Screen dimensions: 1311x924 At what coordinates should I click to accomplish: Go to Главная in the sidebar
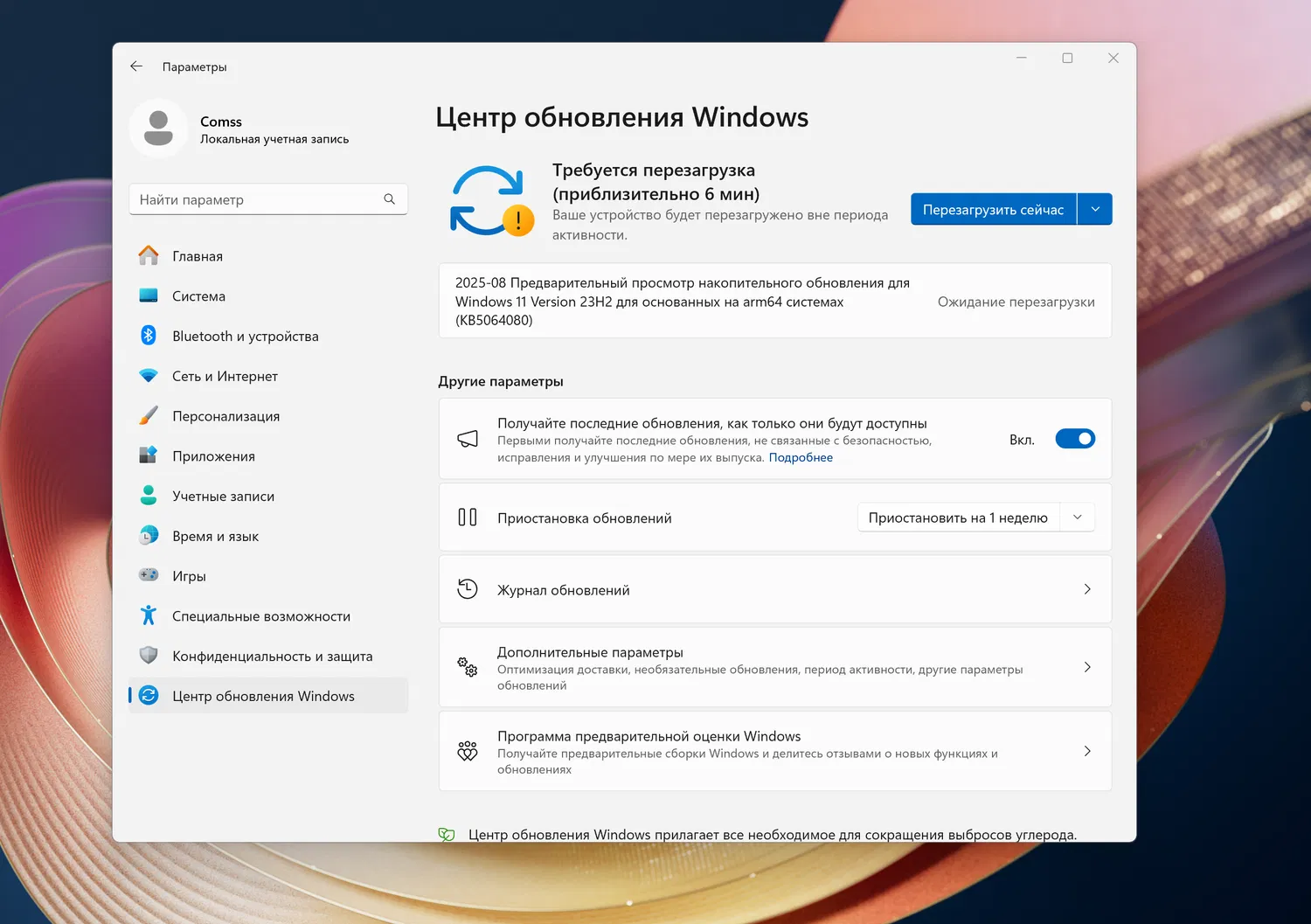(268, 256)
